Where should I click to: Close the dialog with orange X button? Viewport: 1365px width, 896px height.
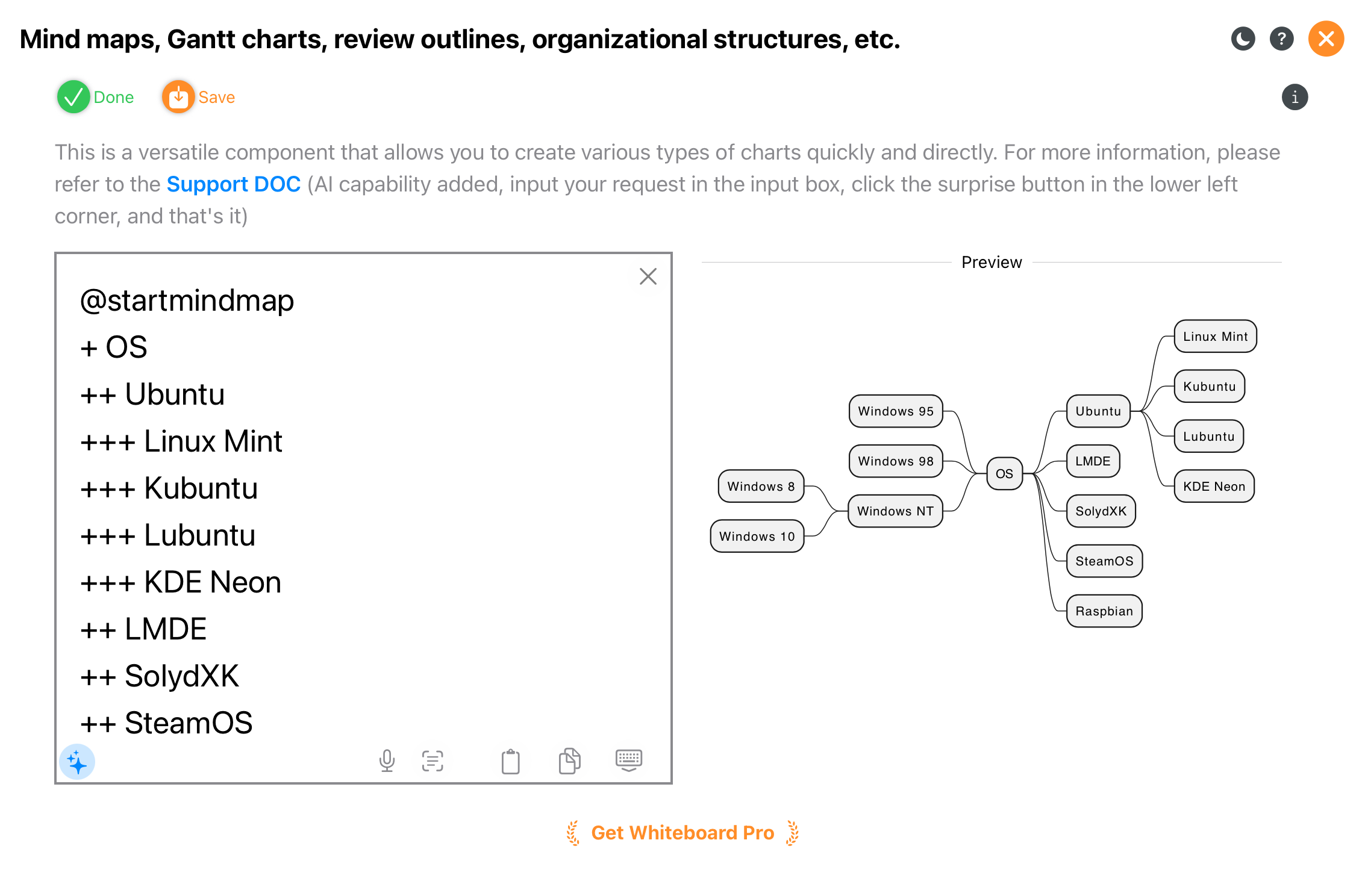click(x=1326, y=39)
